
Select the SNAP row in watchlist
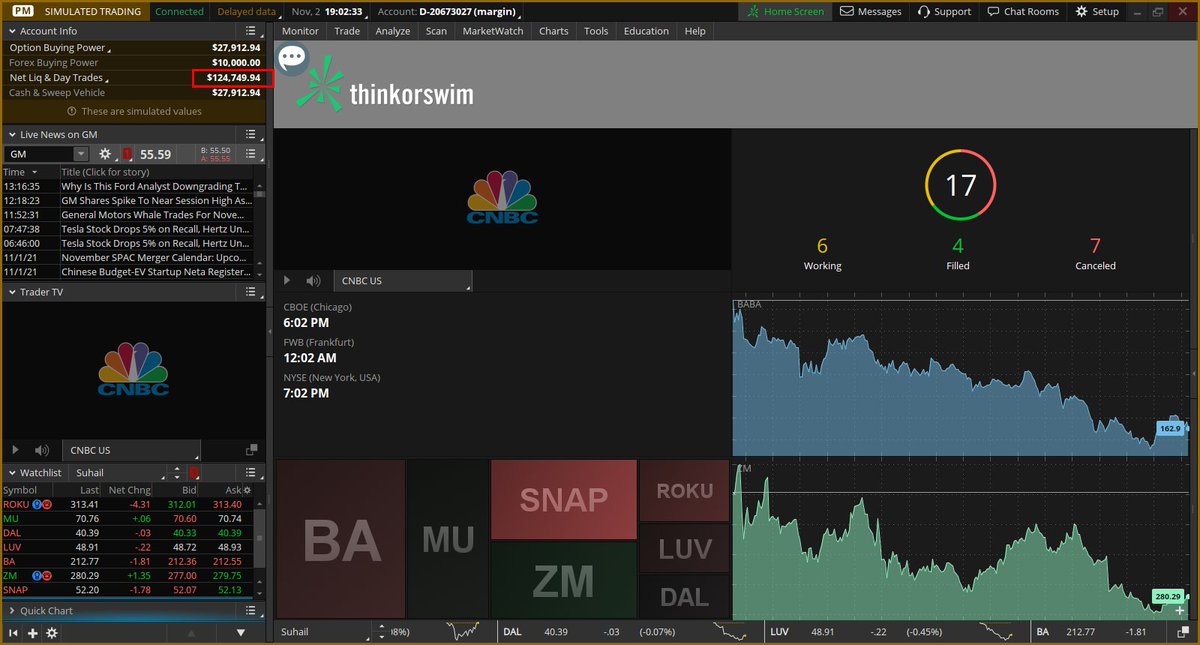[x=127, y=589]
